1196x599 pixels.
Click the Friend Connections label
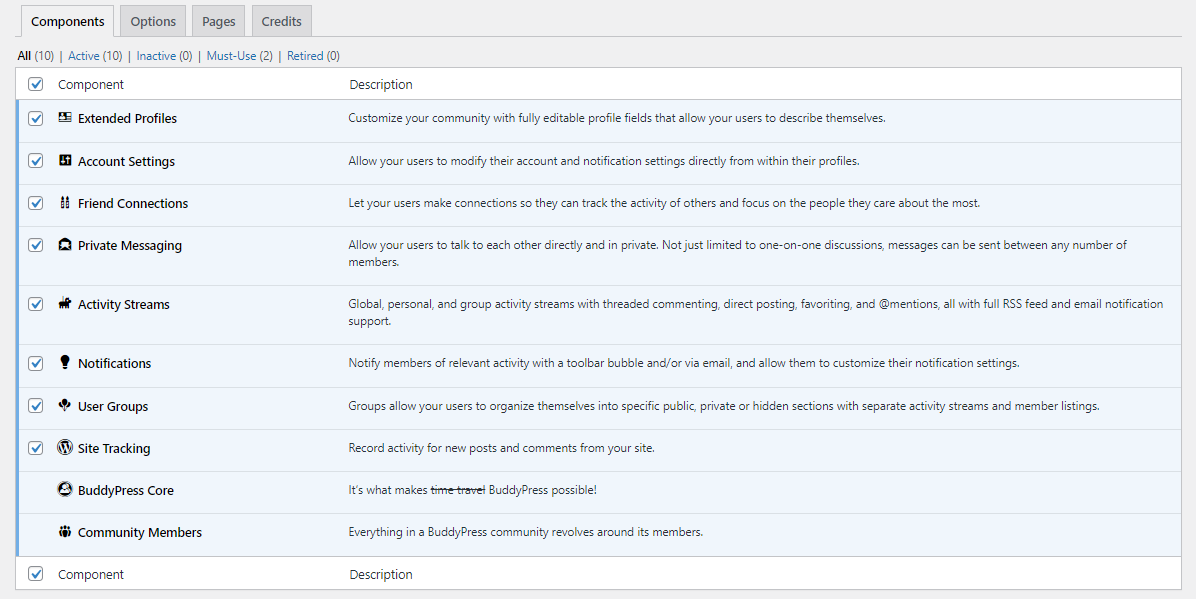(x=133, y=203)
